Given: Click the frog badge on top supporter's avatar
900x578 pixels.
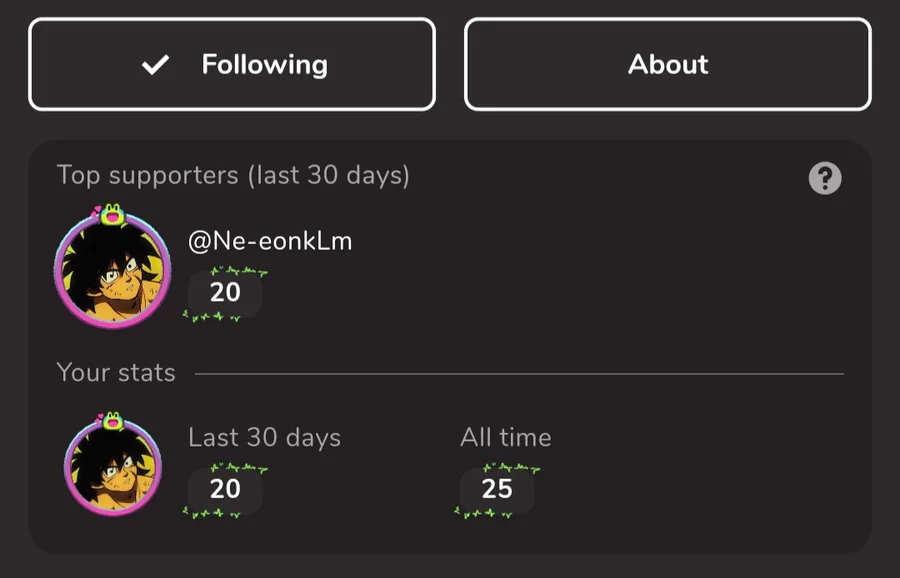Looking at the screenshot, I should click(x=111, y=214).
